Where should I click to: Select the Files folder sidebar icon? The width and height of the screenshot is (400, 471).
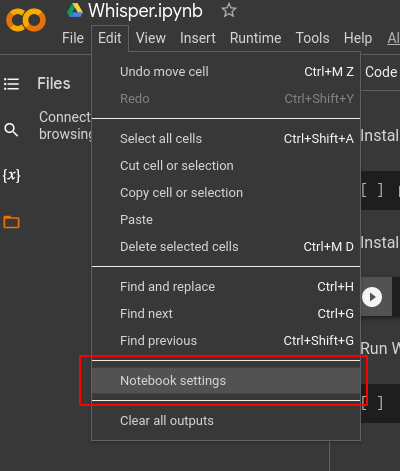[12, 222]
